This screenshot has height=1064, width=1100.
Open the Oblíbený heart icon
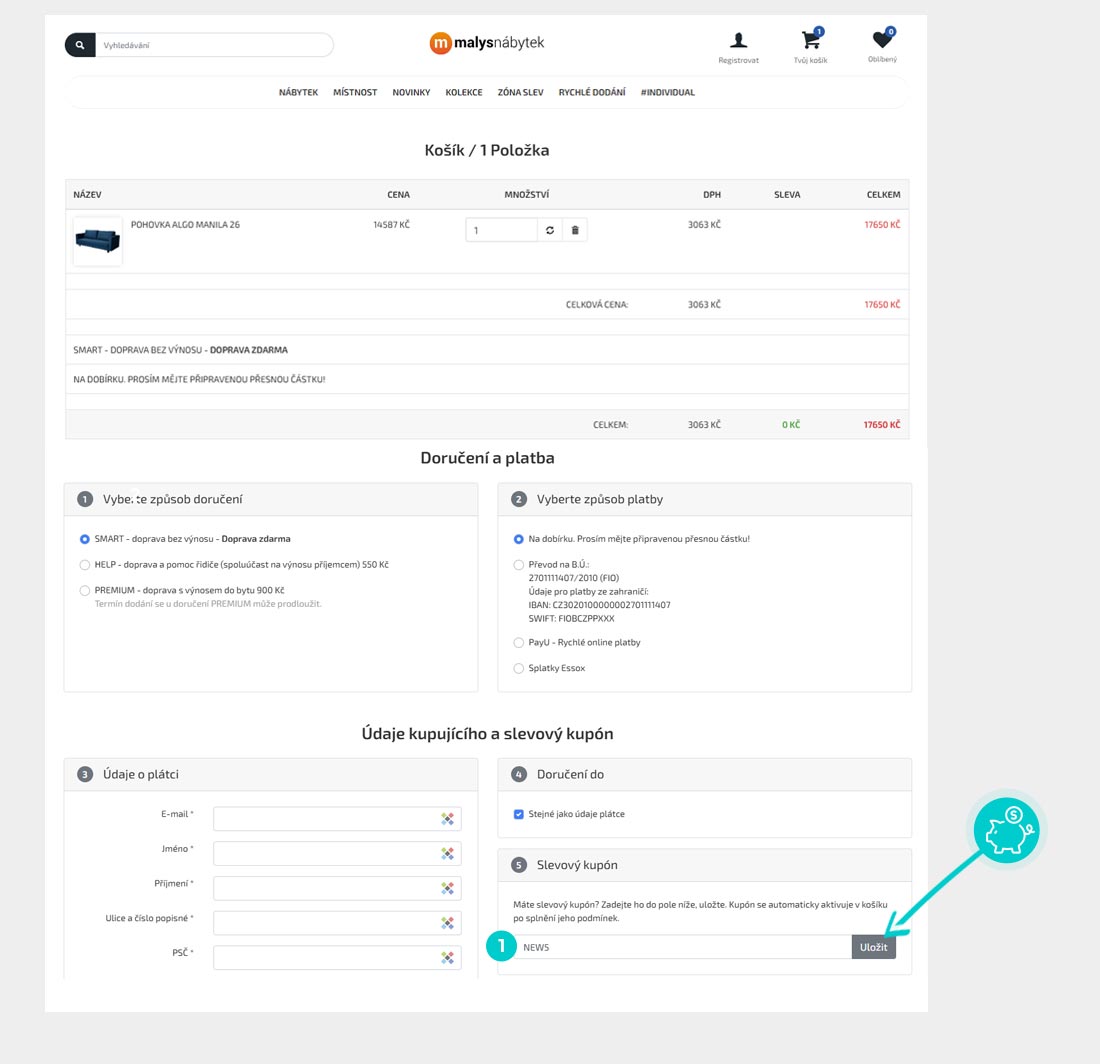pos(881,41)
